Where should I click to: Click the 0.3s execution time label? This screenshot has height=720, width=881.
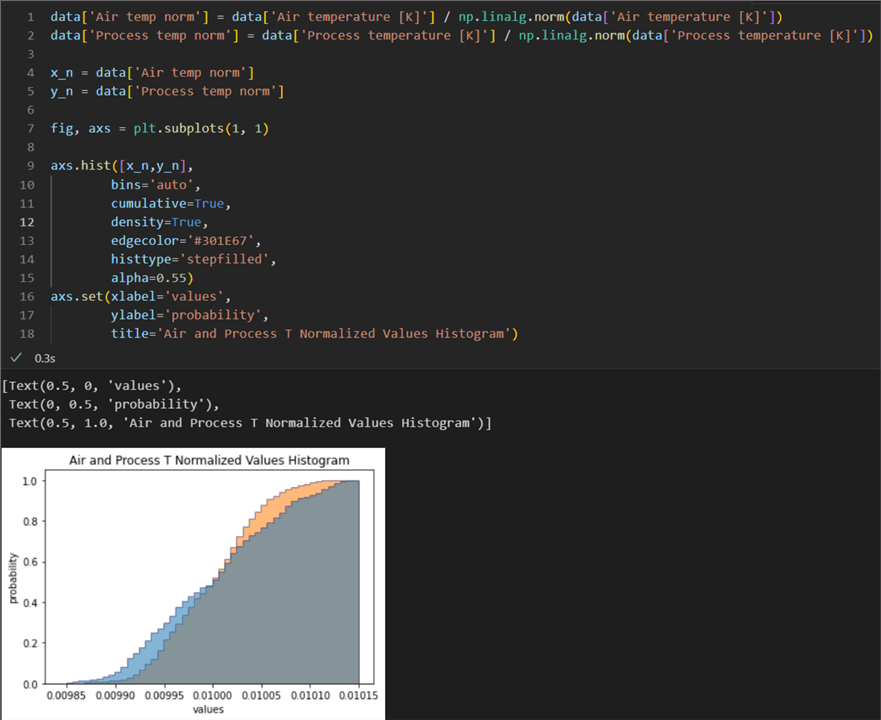tap(45, 357)
